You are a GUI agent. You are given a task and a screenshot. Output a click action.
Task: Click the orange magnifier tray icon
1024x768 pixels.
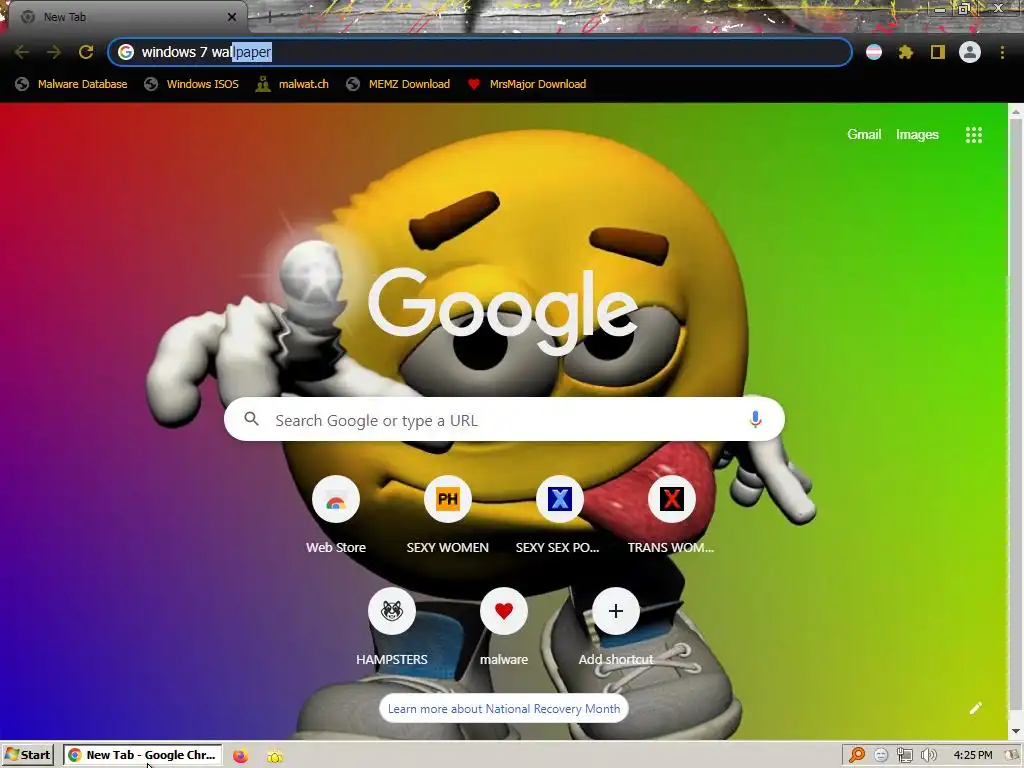click(x=856, y=755)
